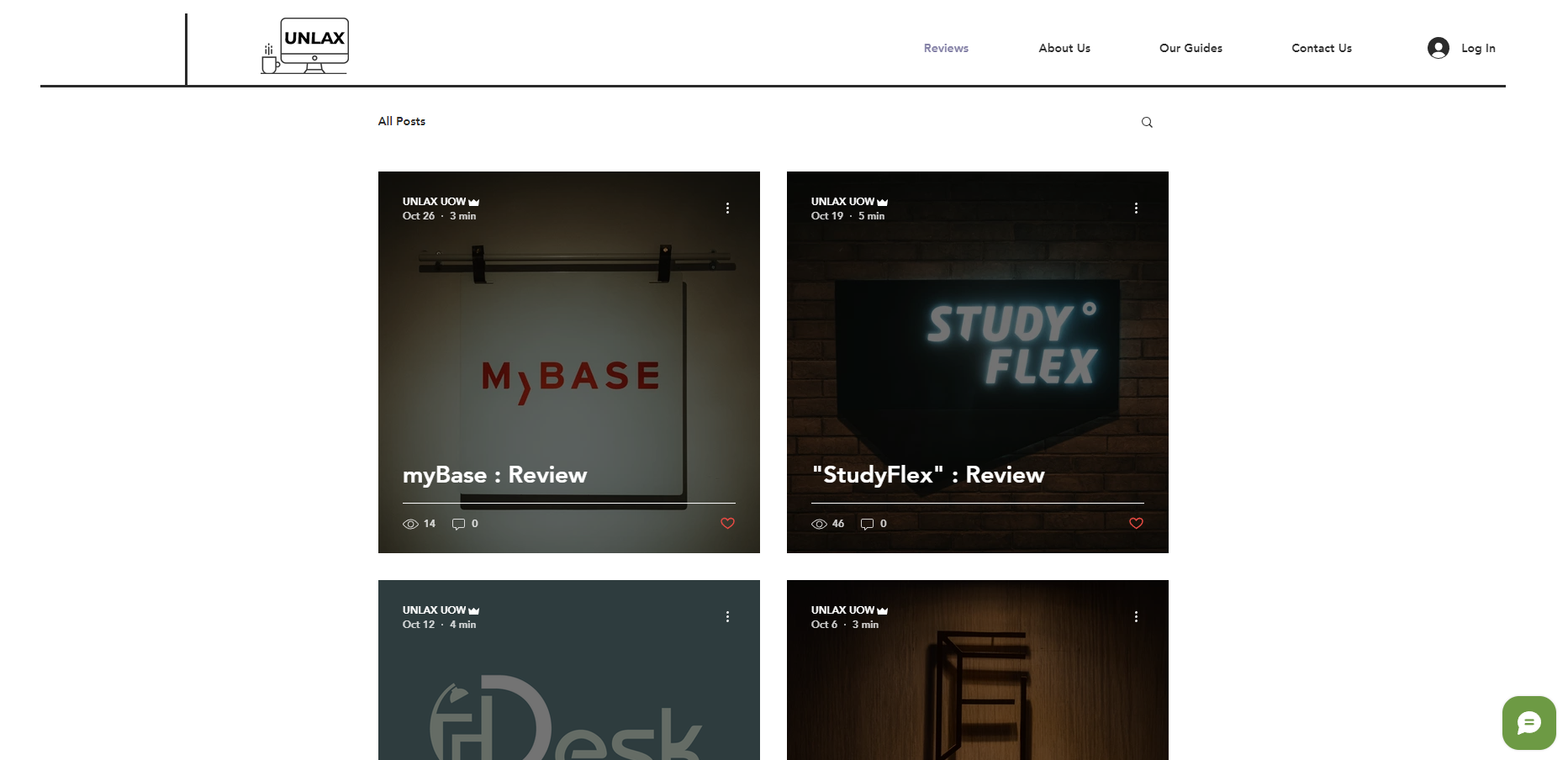Navigate to Our Guides

tap(1191, 48)
